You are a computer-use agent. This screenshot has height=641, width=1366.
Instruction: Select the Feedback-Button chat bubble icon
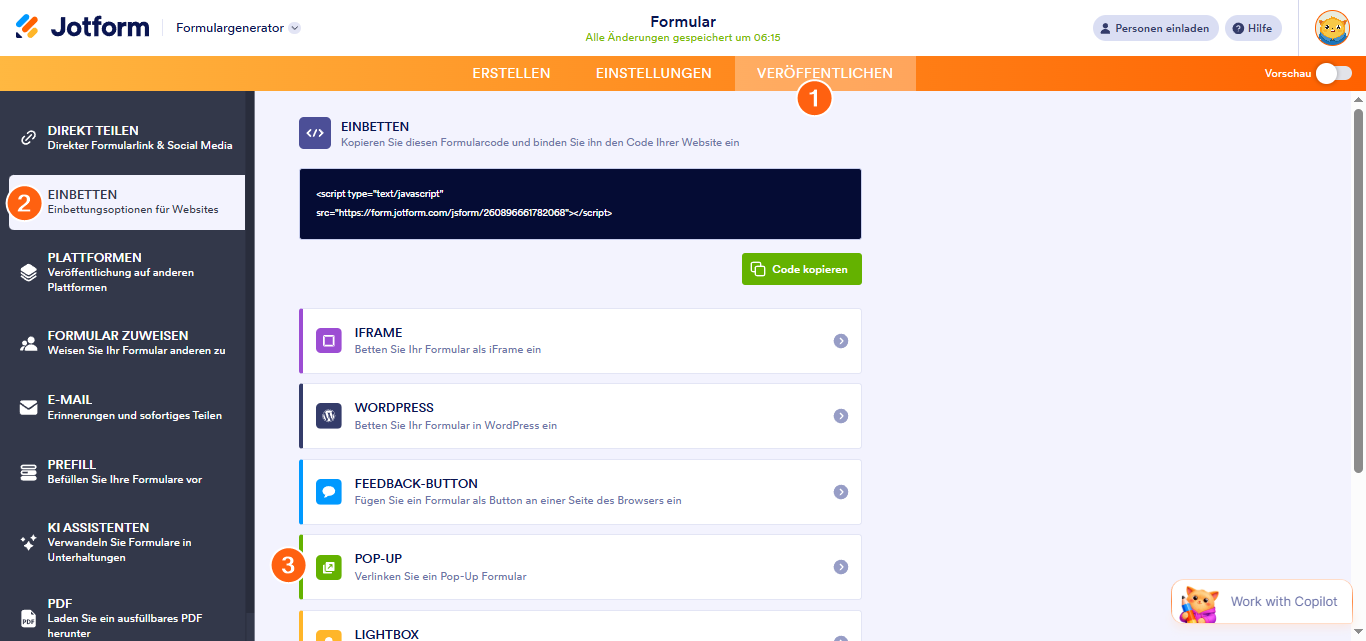[x=328, y=491]
